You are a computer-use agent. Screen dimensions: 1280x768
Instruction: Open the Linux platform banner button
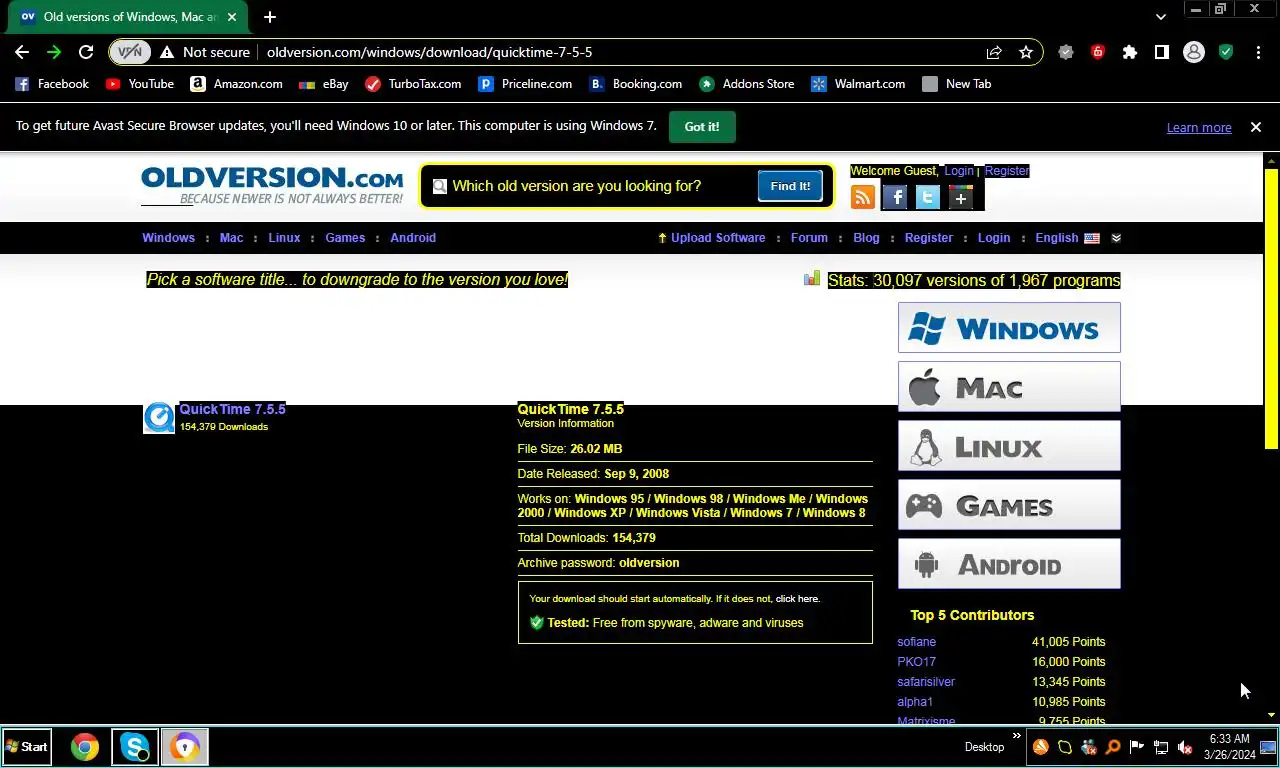click(x=1009, y=445)
